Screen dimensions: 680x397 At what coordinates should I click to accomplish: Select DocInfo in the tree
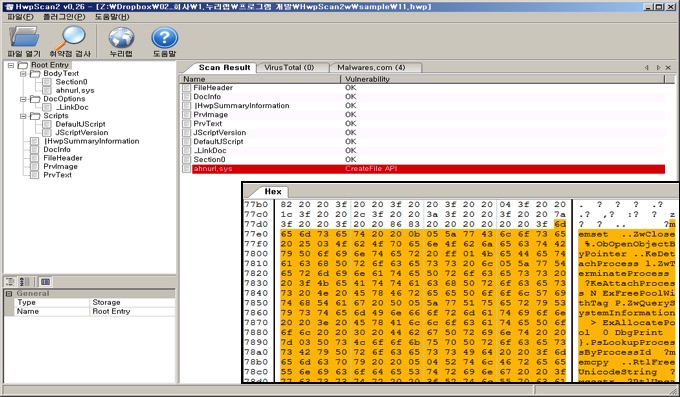(x=57, y=150)
